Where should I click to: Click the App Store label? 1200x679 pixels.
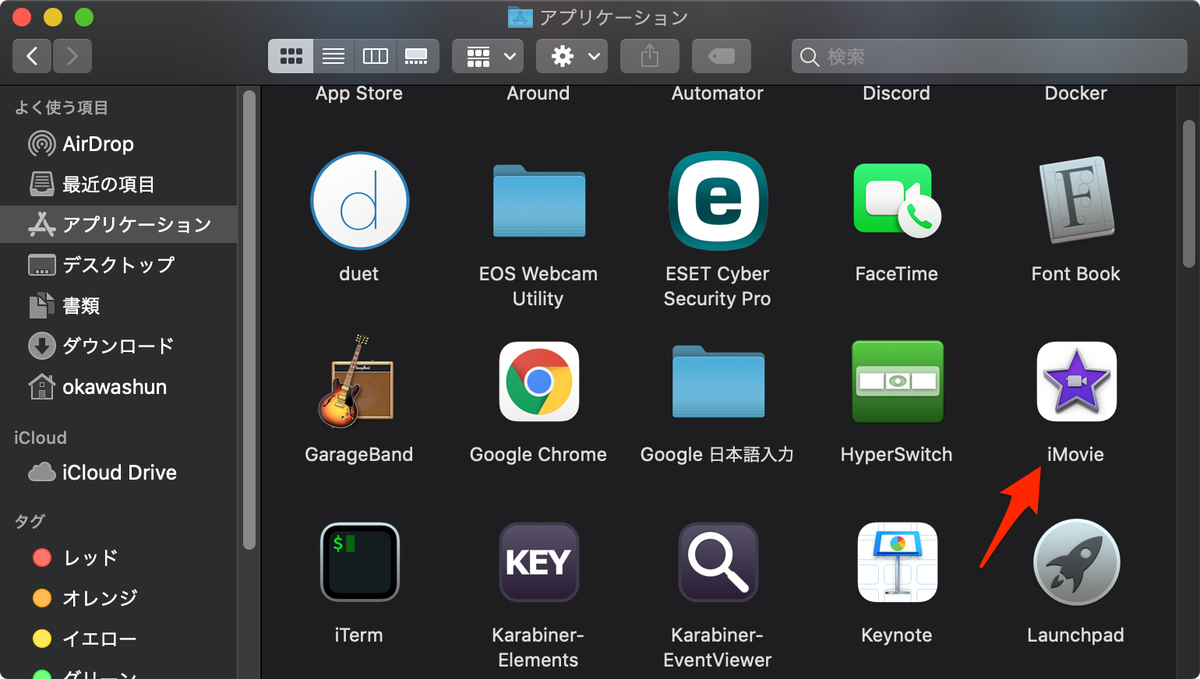click(x=359, y=93)
